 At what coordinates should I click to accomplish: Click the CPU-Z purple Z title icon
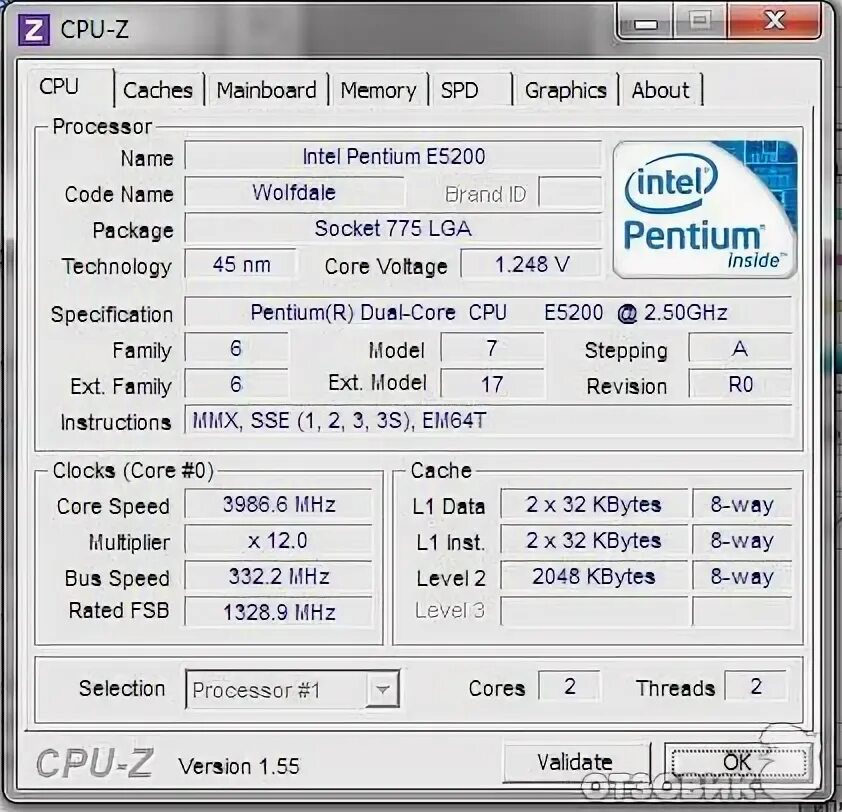[33, 30]
